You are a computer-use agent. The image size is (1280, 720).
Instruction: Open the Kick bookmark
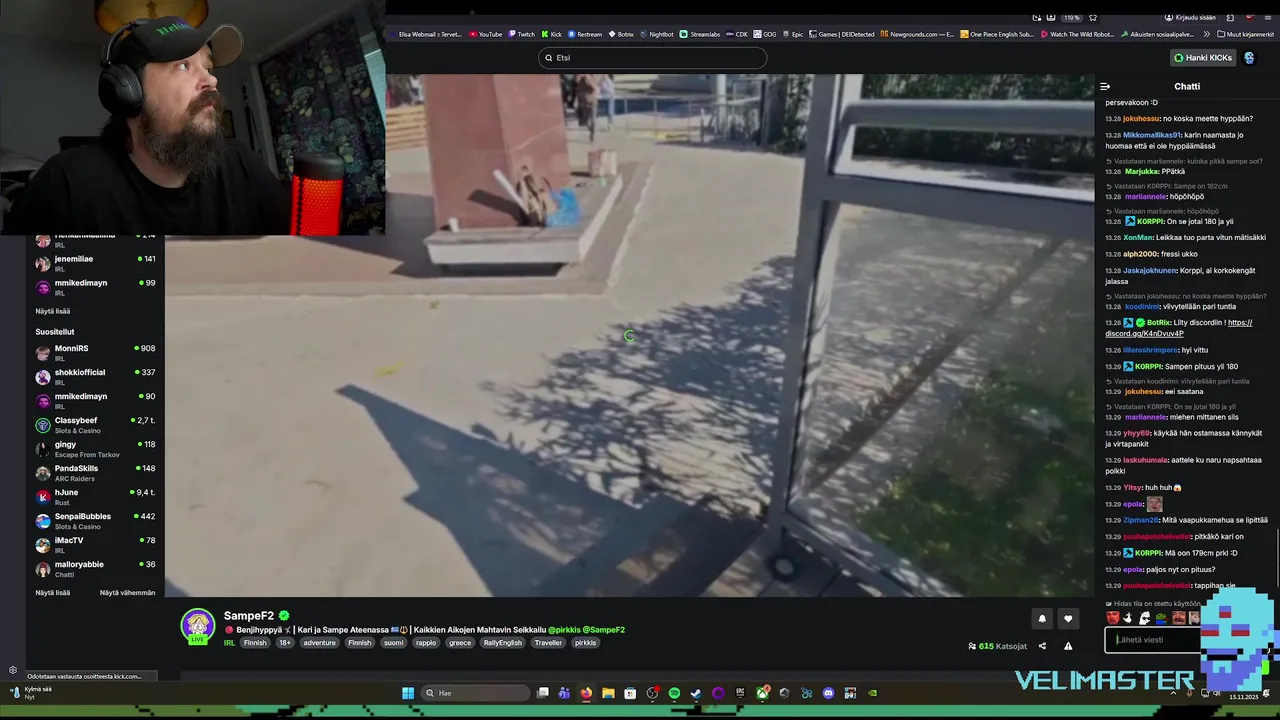coord(552,34)
